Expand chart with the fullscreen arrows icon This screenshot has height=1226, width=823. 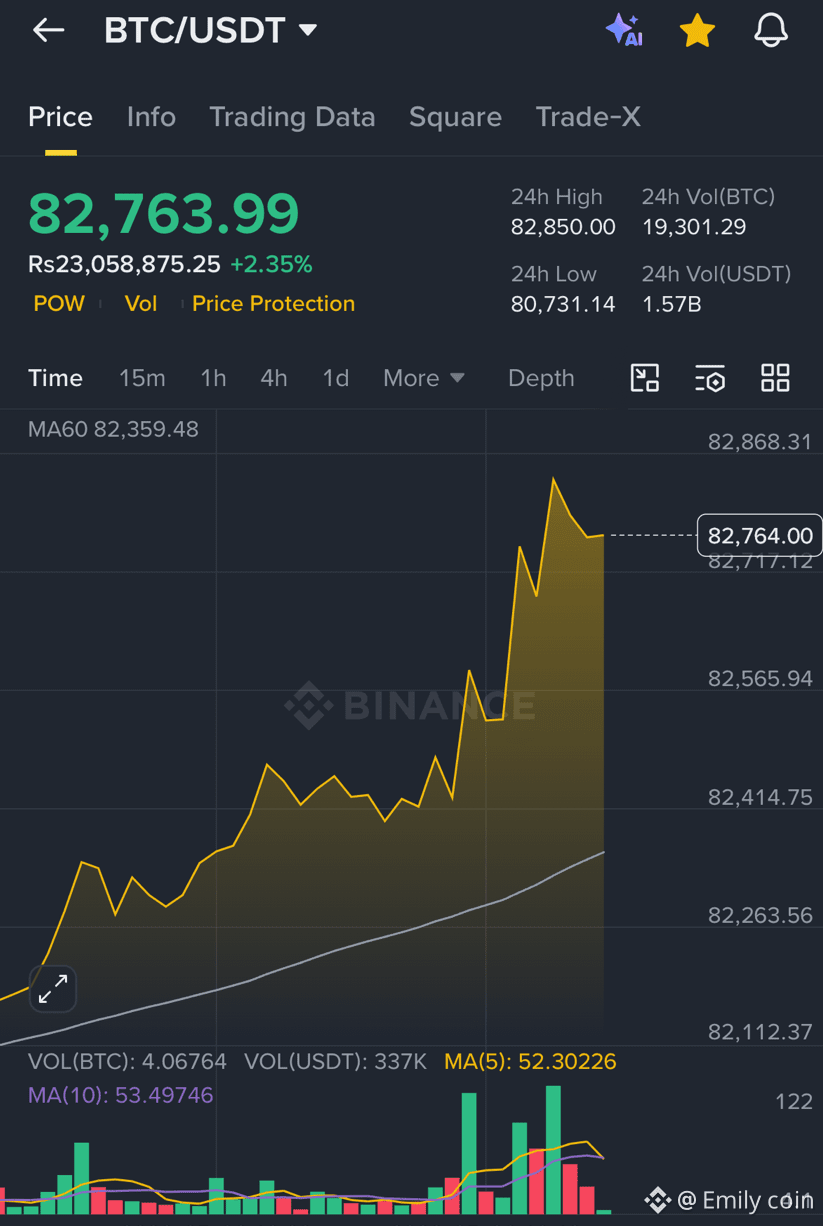[x=52, y=990]
